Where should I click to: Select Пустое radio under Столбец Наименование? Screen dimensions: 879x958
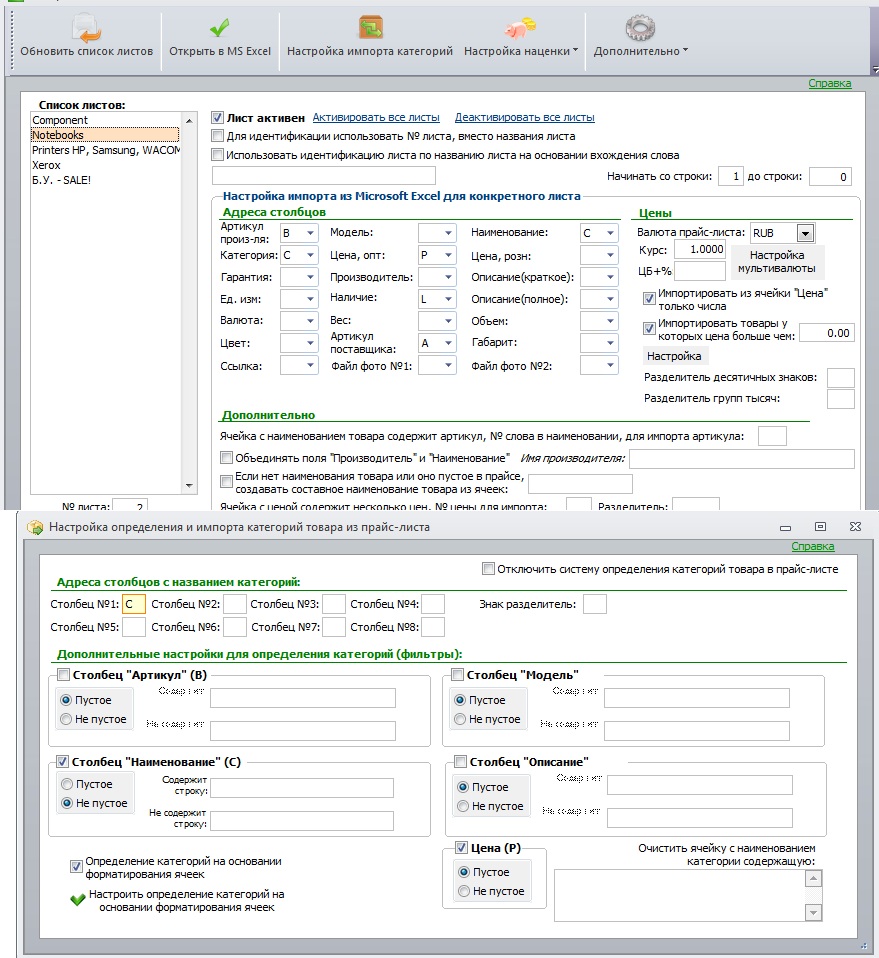pos(67,784)
